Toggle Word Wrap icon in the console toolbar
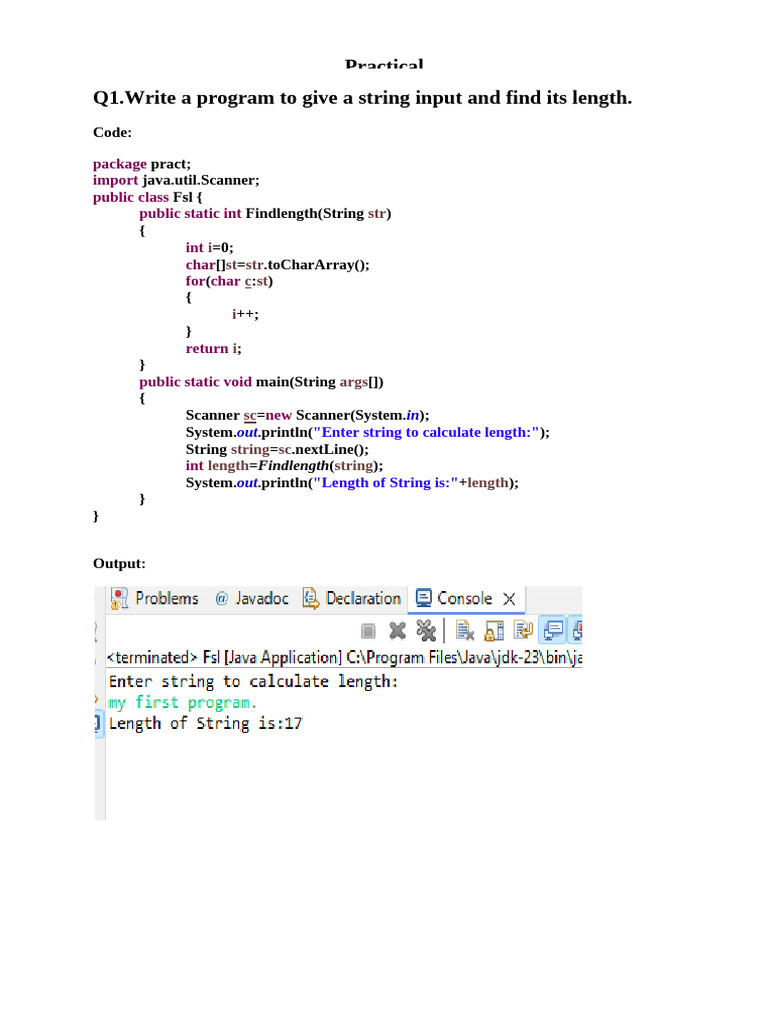 tap(522, 630)
